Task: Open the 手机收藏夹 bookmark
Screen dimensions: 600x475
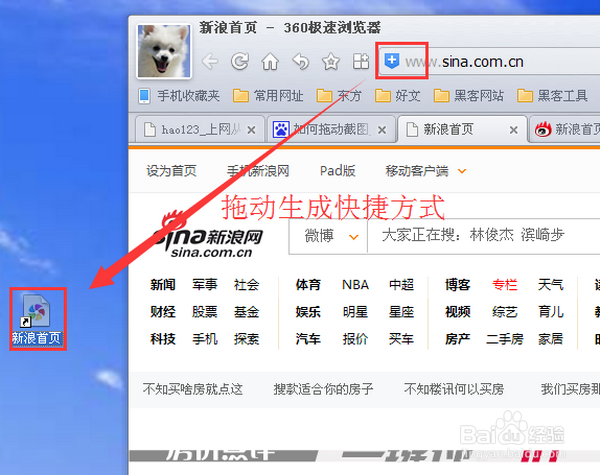Action: click(x=179, y=95)
